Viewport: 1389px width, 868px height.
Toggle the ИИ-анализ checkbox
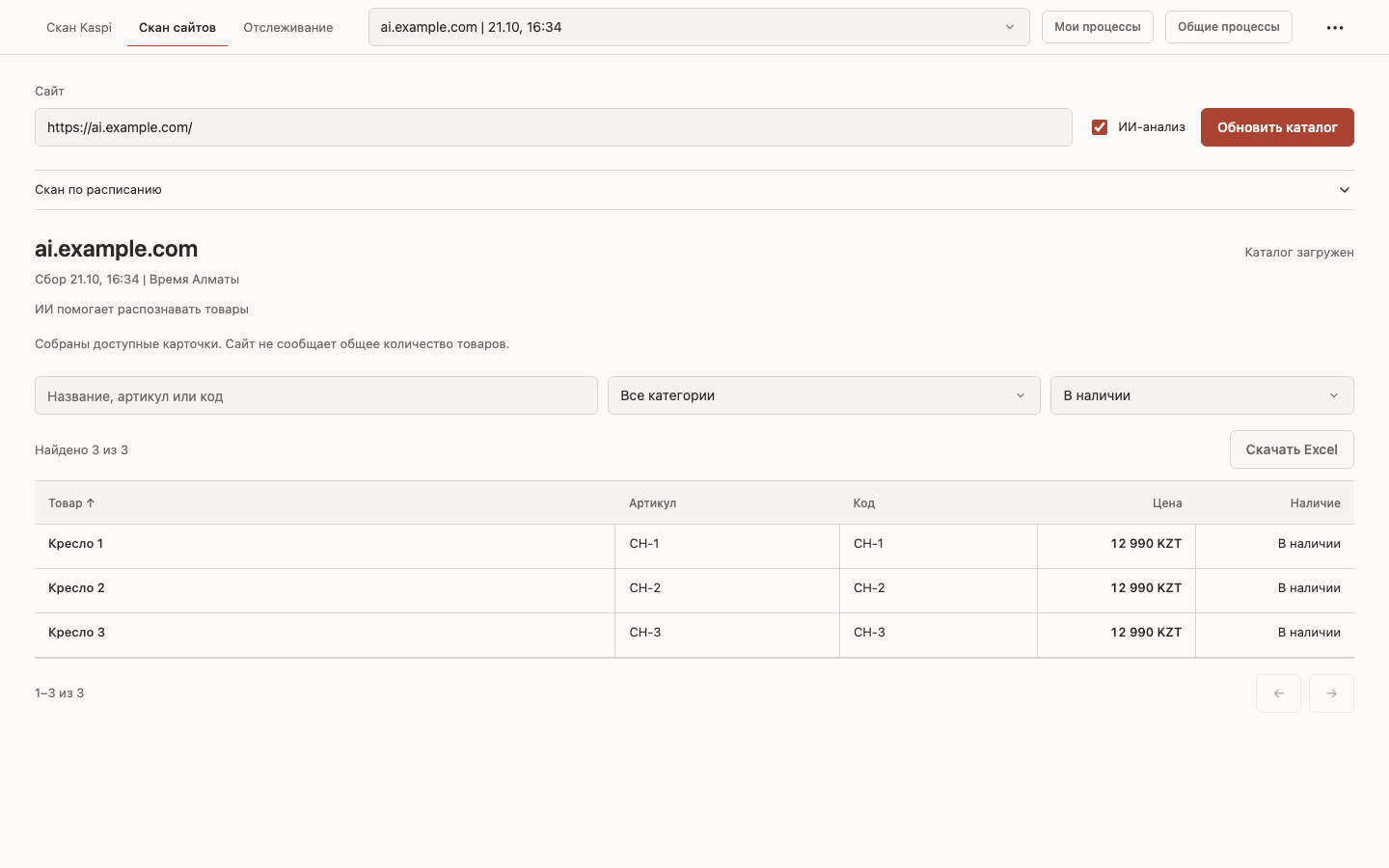(x=1100, y=127)
